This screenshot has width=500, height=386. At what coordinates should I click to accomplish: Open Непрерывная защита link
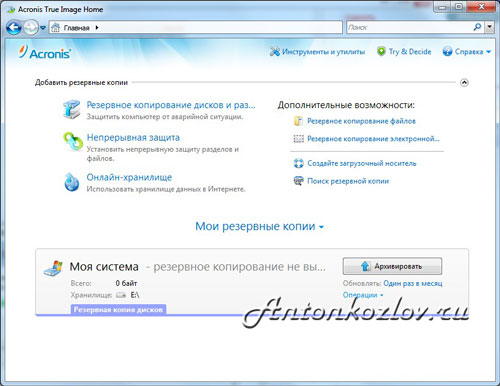pos(133,137)
